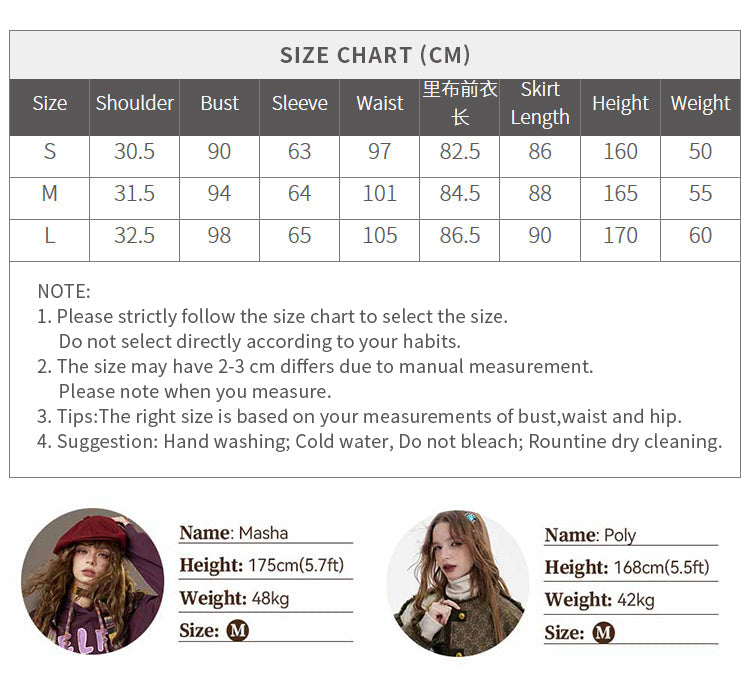Select the S size row label

(50, 152)
